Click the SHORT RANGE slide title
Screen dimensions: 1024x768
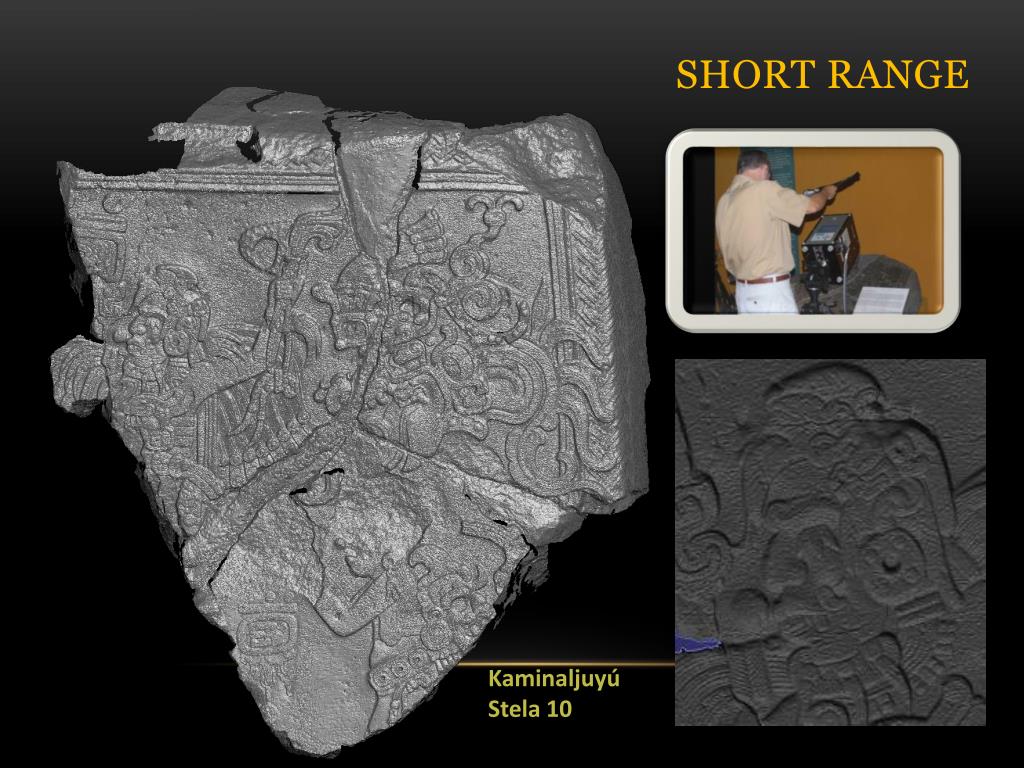coord(822,74)
